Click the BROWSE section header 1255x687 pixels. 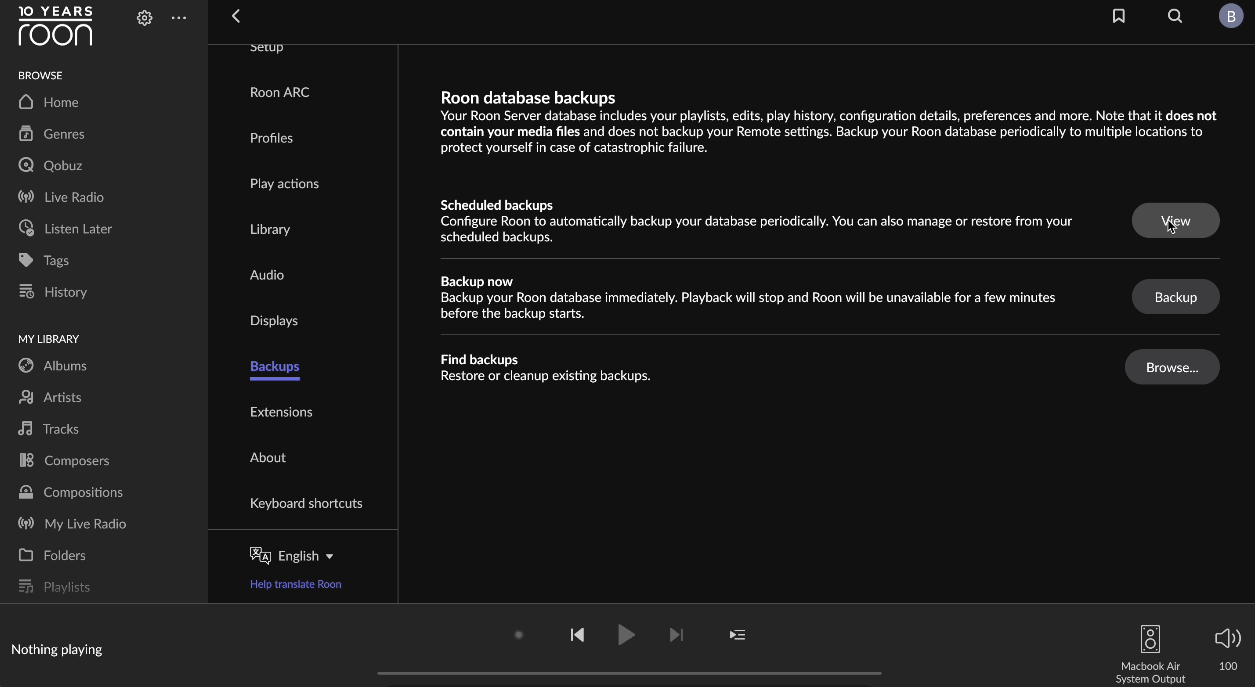tap(40, 75)
